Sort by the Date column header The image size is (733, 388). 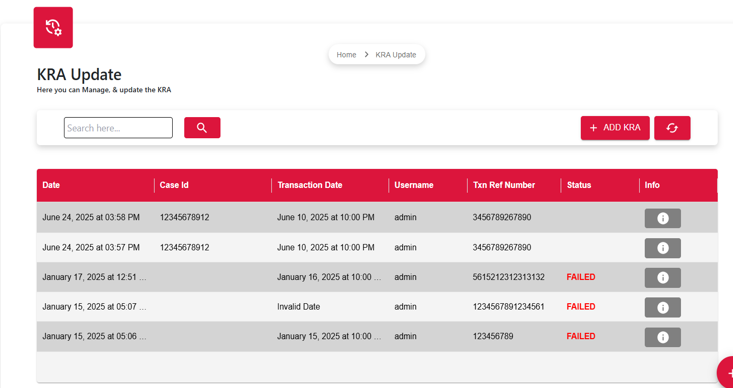tap(51, 185)
